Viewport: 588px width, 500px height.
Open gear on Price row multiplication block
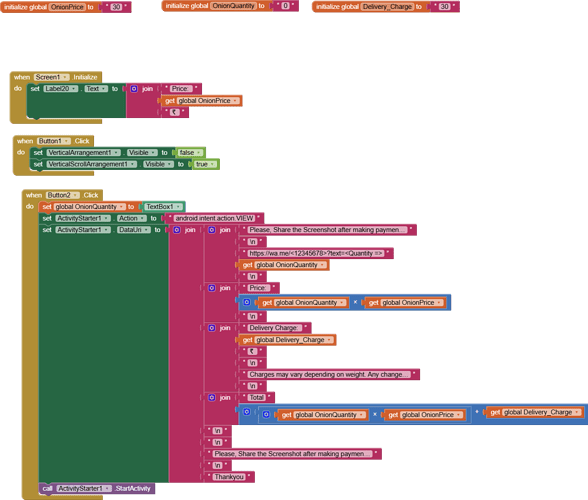pyautogui.click(x=247, y=302)
